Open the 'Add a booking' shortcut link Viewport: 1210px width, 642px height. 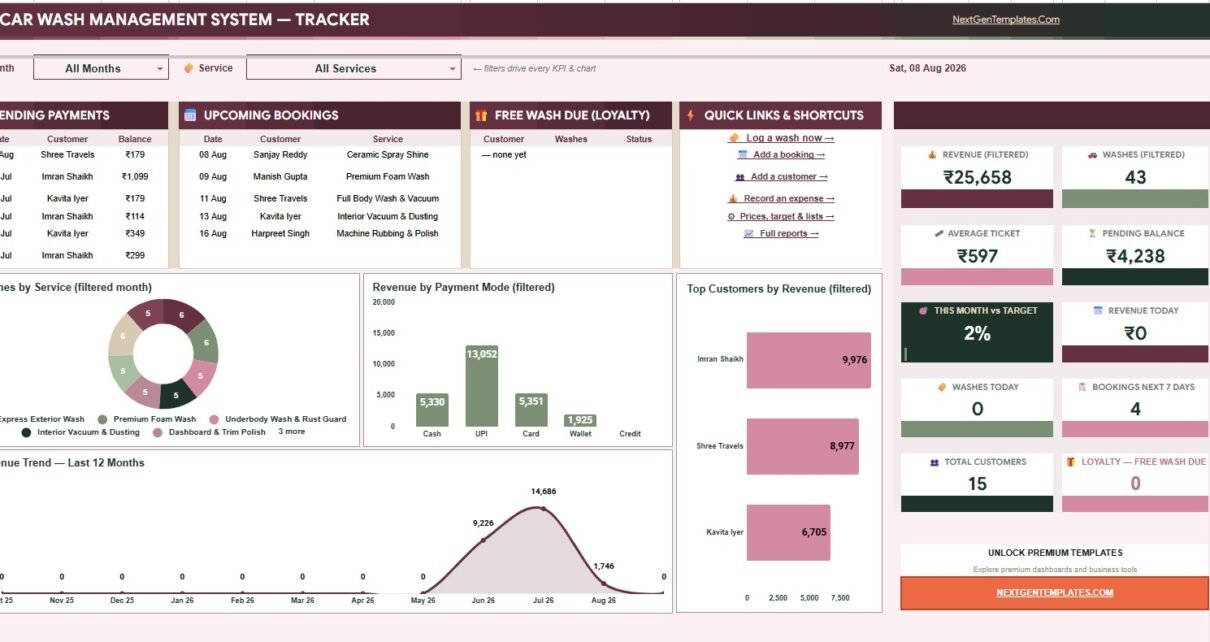(789, 155)
